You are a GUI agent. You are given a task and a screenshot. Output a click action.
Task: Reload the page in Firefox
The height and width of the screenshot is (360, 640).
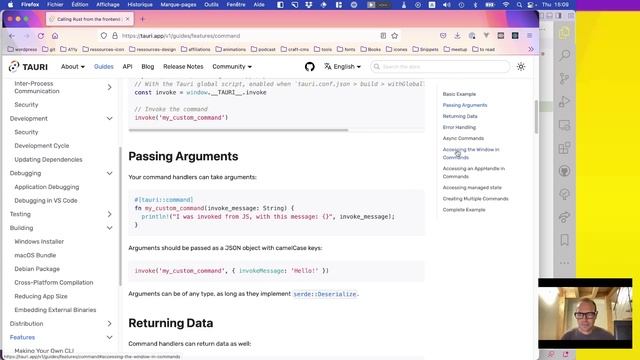(41, 36)
